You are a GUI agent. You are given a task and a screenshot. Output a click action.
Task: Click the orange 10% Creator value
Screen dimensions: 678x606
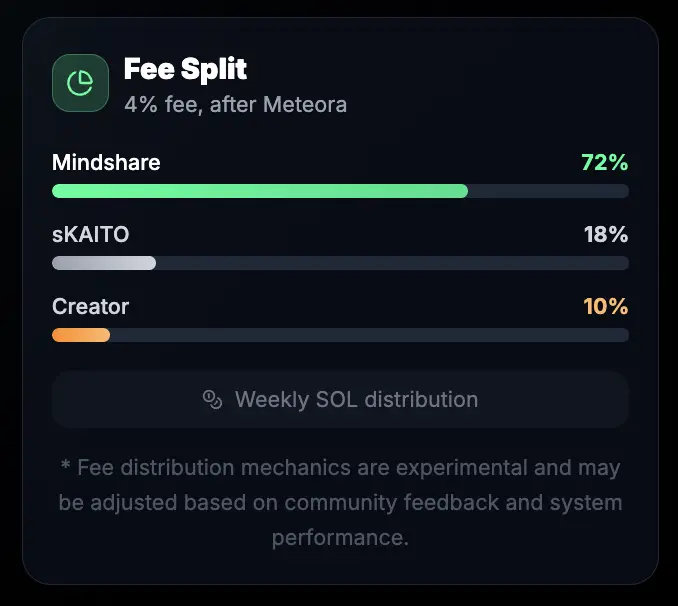606,307
